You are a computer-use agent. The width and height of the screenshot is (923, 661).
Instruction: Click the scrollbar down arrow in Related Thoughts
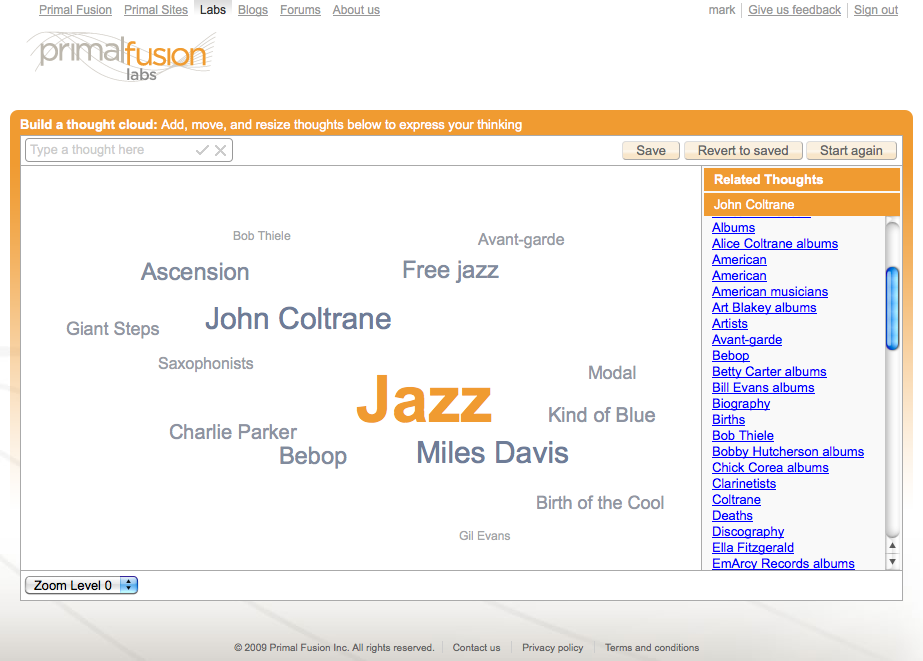pos(892,562)
